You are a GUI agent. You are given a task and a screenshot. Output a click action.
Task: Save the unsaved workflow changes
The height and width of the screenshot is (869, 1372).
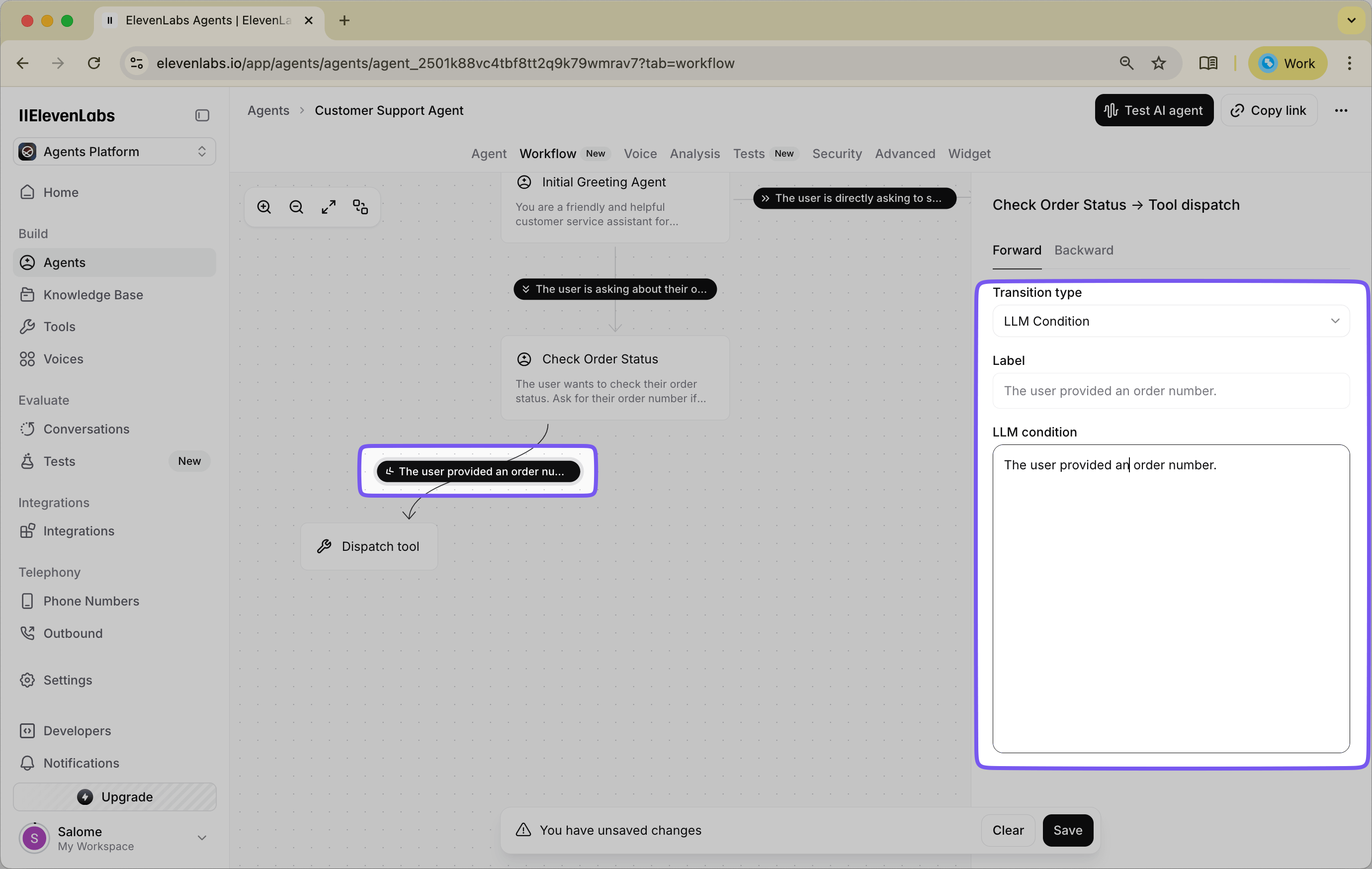click(x=1068, y=830)
